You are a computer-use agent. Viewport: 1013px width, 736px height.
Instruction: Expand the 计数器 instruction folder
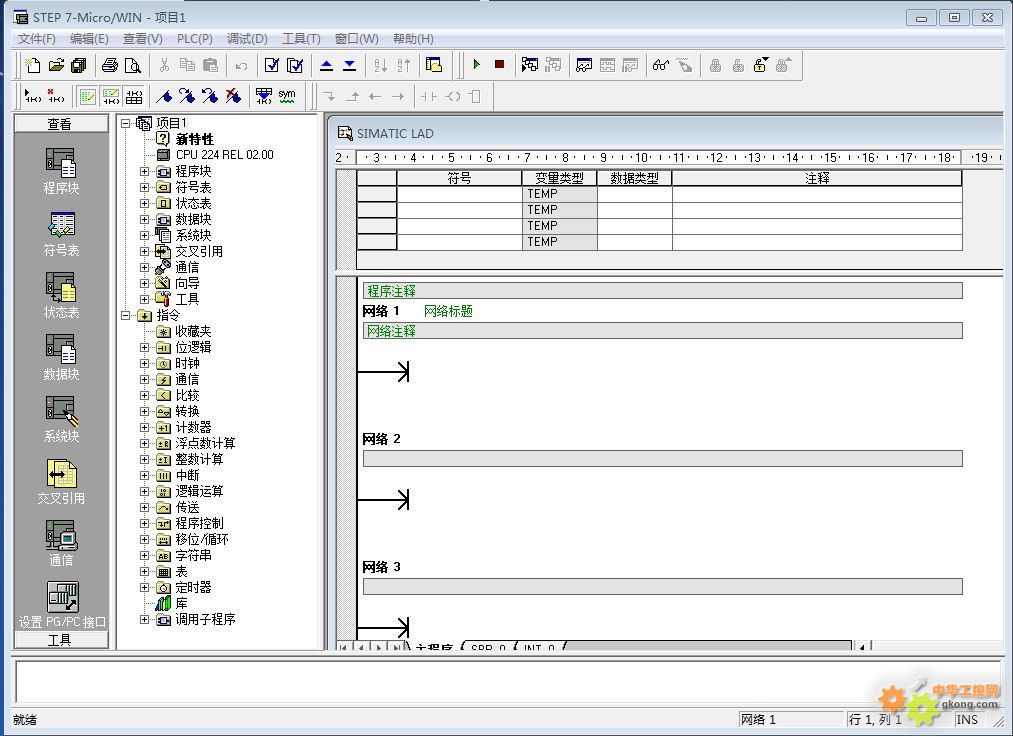tap(145, 427)
